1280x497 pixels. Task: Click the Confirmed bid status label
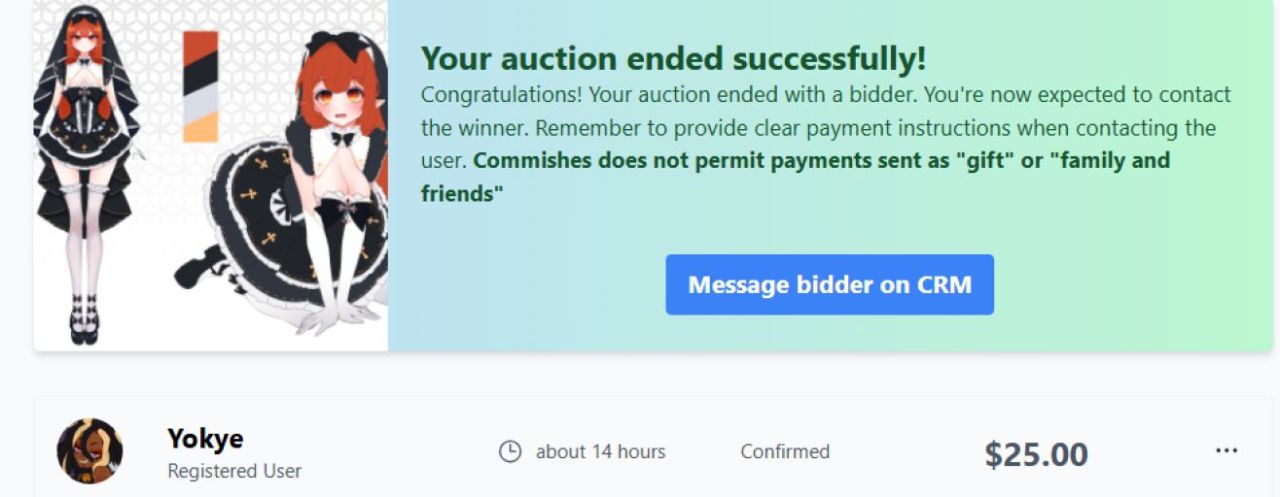pyautogui.click(x=785, y=452)
